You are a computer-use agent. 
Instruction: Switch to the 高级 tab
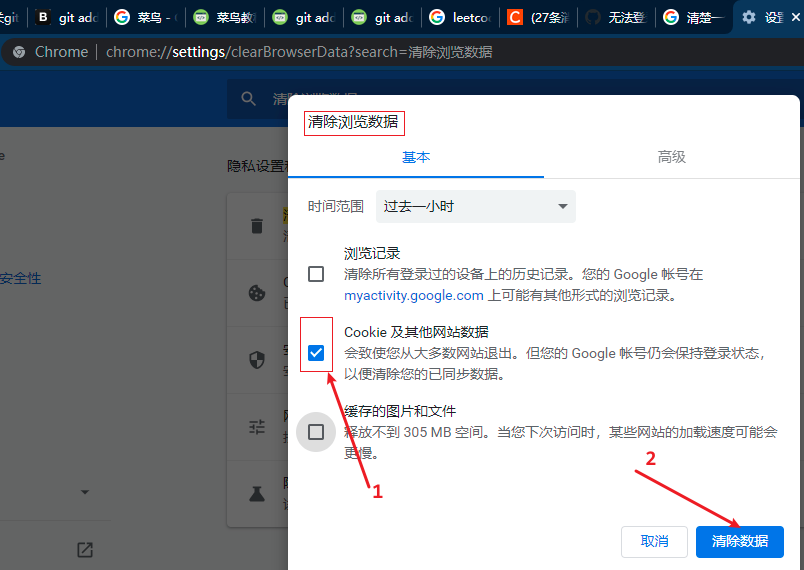(x=672, y=157)
